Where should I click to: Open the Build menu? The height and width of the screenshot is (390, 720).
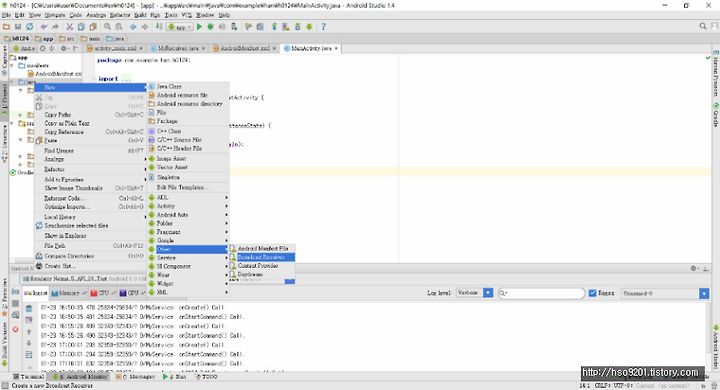pos(140,15)
